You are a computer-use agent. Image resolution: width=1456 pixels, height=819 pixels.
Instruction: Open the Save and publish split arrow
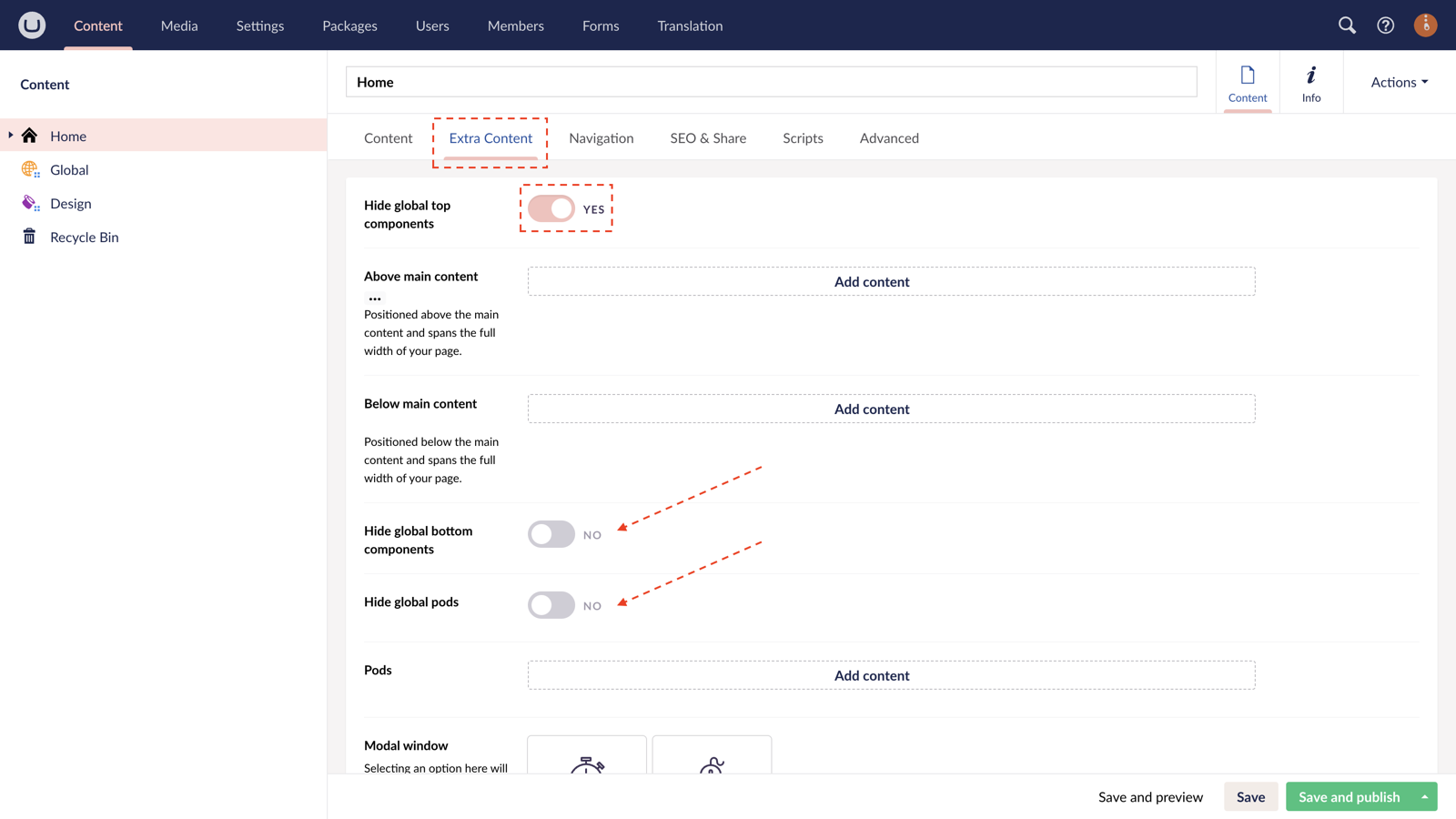tap(1424, 796)
